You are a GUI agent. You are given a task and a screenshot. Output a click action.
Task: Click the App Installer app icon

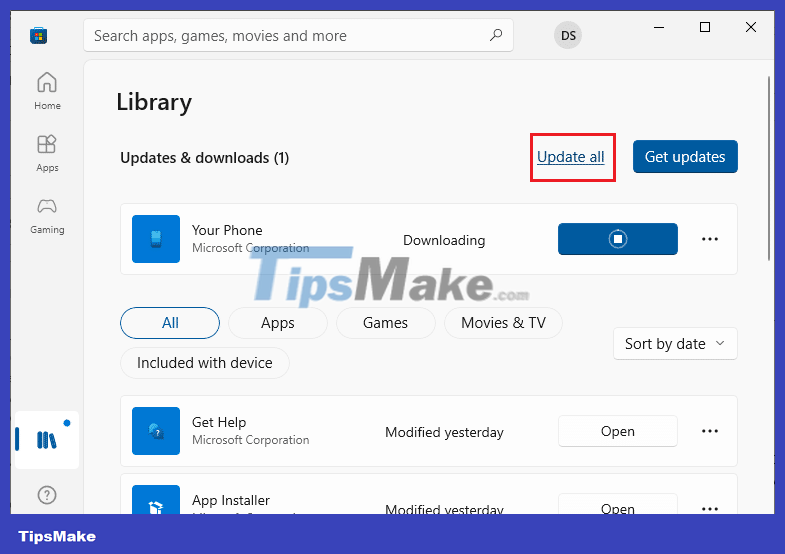(x=156, y=499)
